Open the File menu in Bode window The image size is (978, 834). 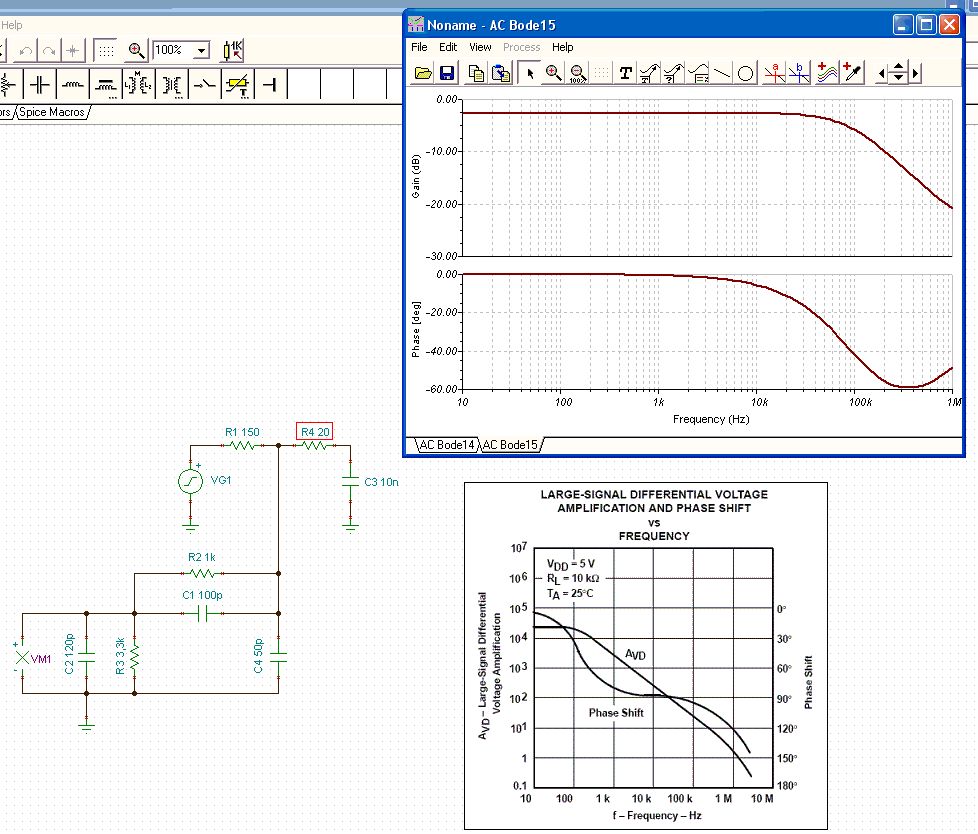(419, 47)
